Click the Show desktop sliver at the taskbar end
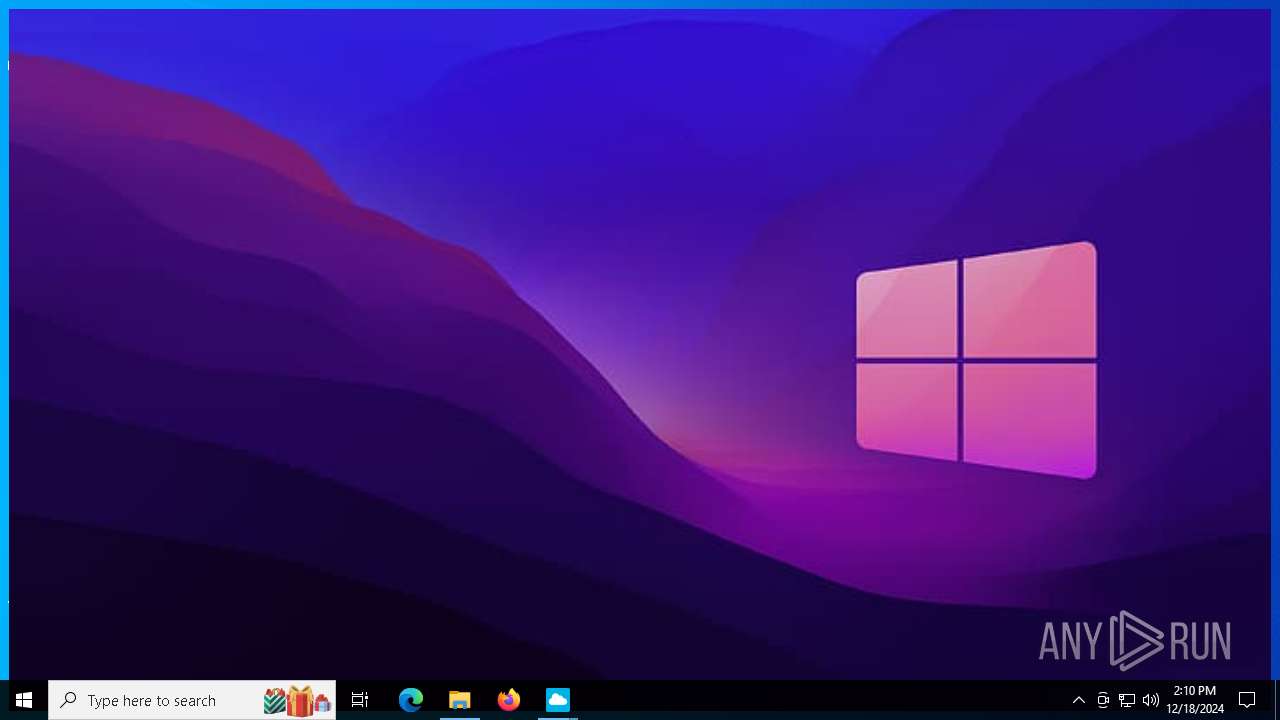This screenshot has width=1280, height=720. (1277, 700)
